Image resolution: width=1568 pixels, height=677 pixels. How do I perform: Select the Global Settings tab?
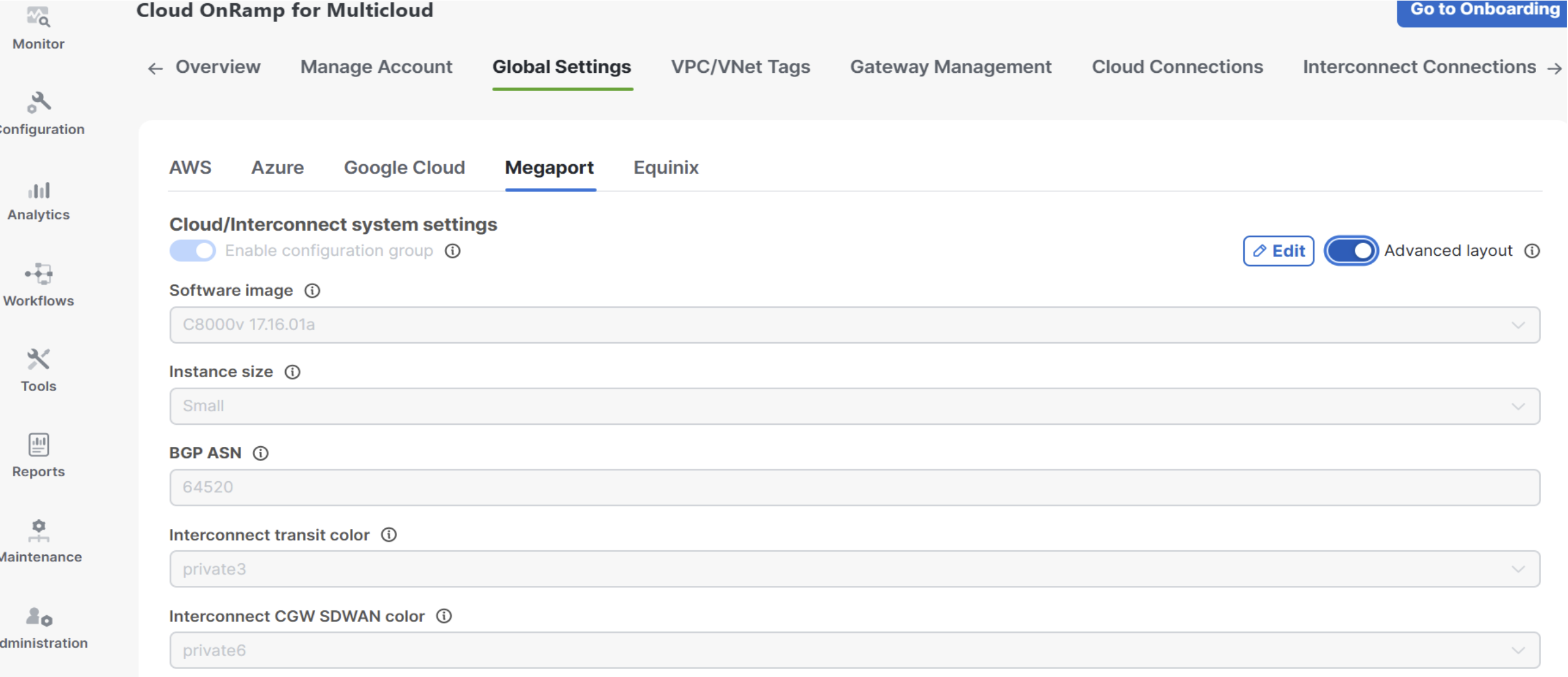click(562, 67)
